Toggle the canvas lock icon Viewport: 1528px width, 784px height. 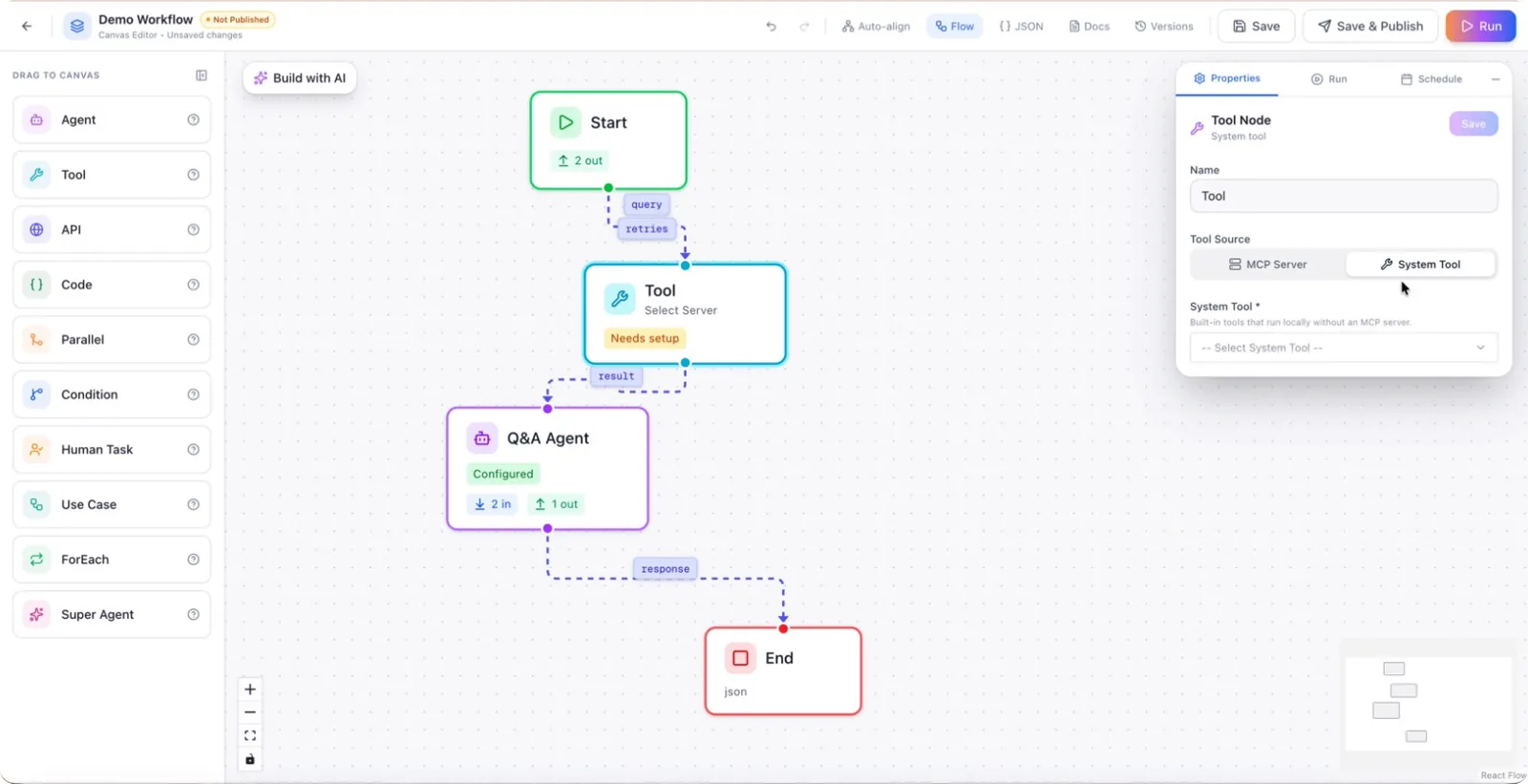click(250, 759)
